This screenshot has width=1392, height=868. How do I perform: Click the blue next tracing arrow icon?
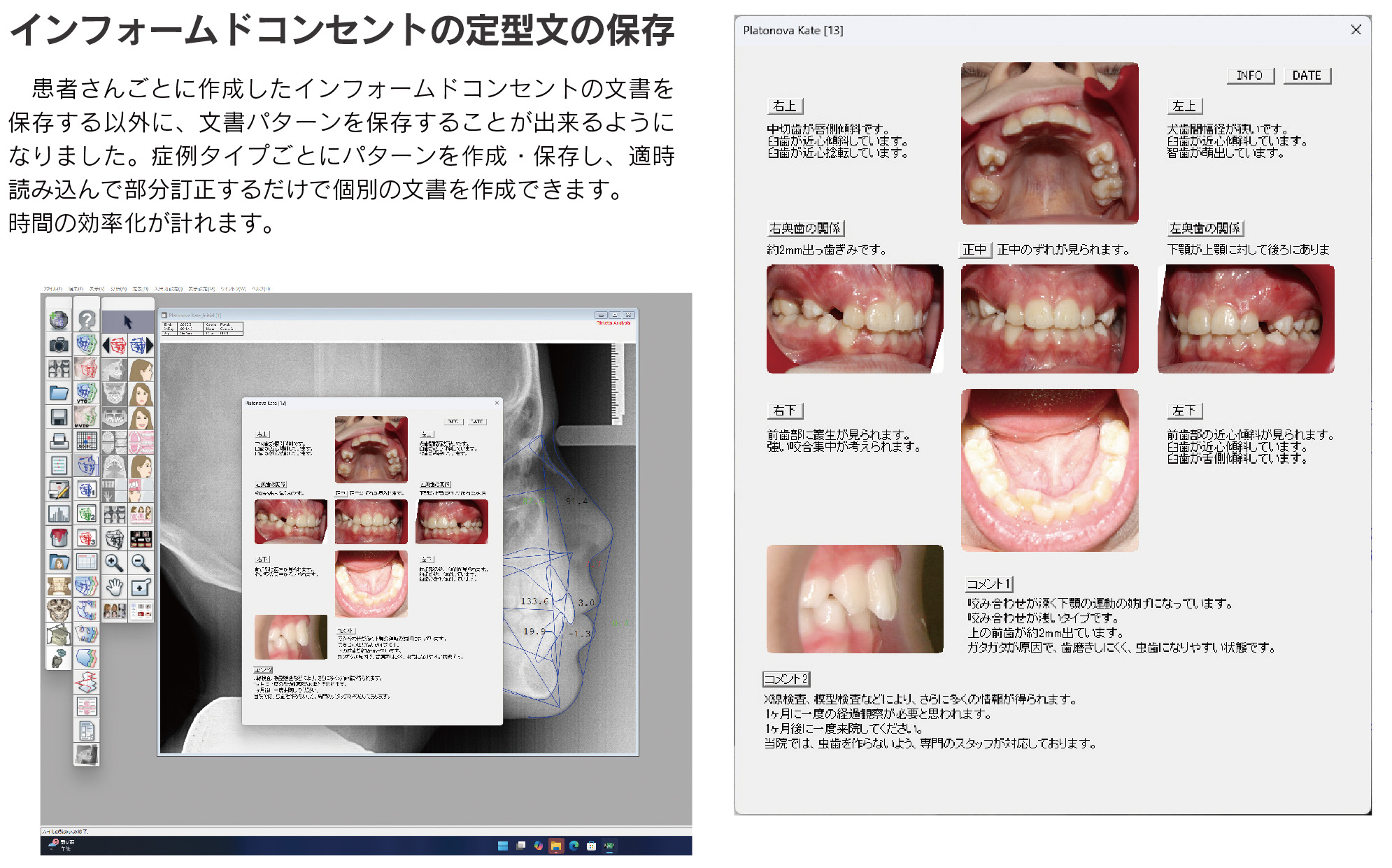141,346
